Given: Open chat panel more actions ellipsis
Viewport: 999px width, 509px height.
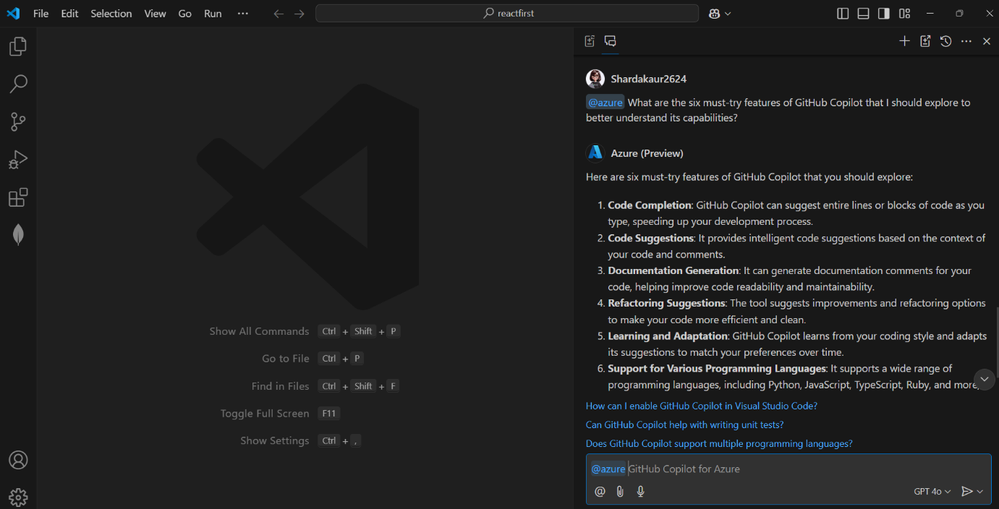Looking at the screenshot, I should coord(967,41).
